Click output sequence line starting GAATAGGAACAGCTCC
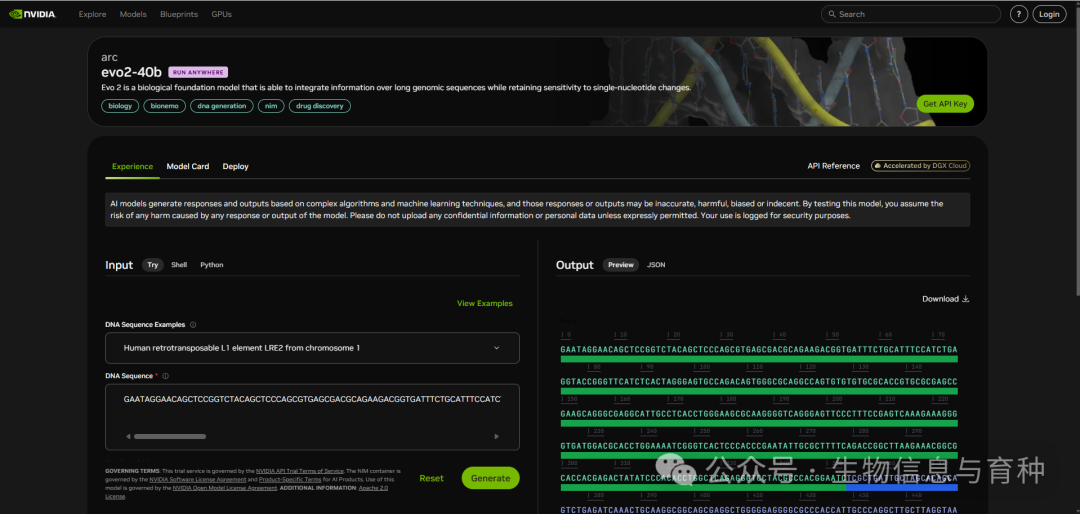Screen dimensions: 1080x514 pos(759,349)
